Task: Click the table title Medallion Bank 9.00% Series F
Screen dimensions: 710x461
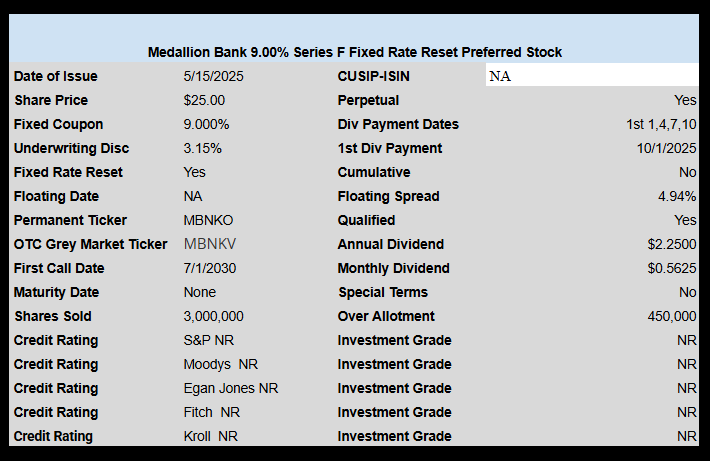Action: pos(355,53)
